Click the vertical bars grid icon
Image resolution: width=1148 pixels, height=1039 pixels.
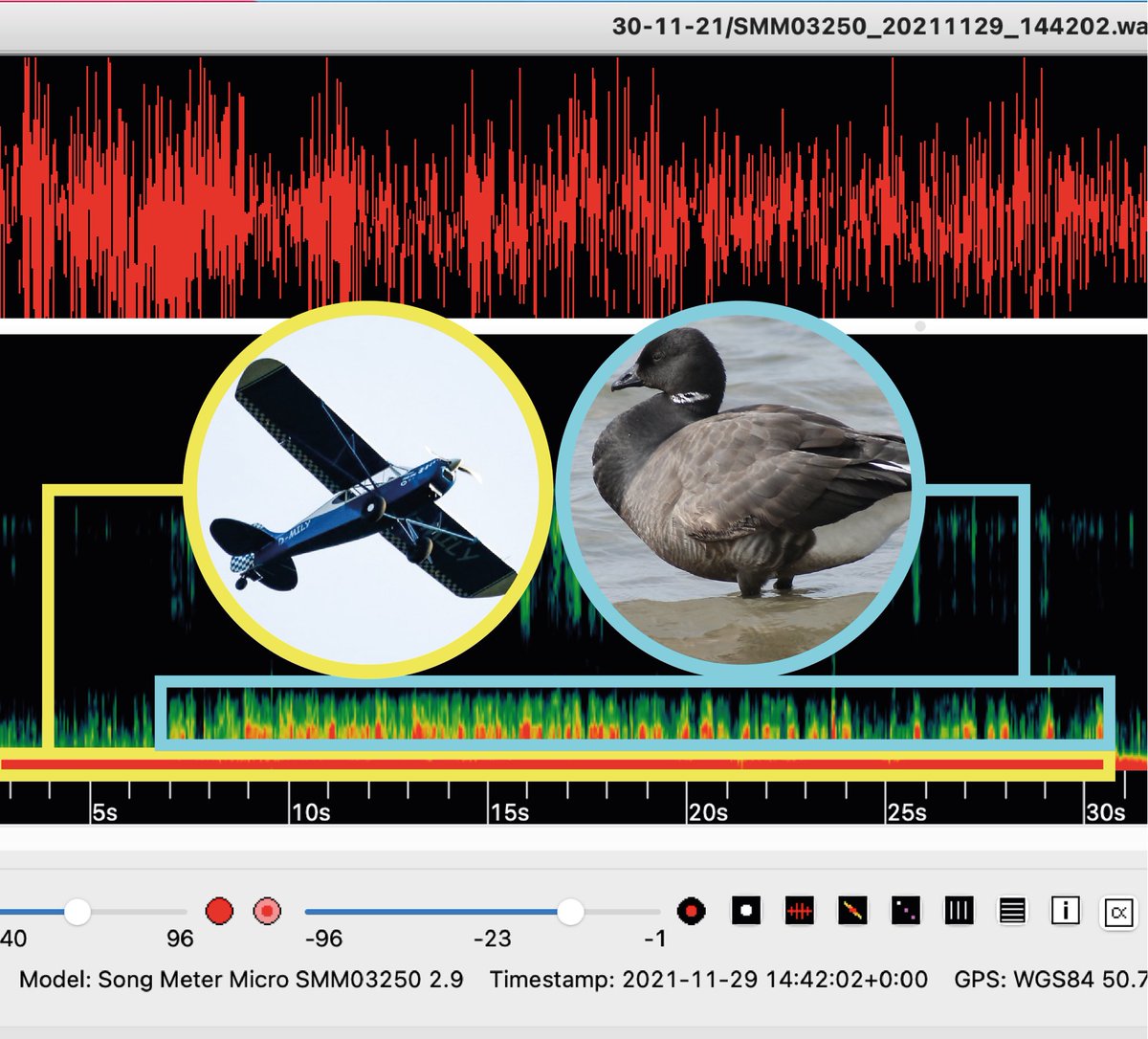(x=959, y=910)
